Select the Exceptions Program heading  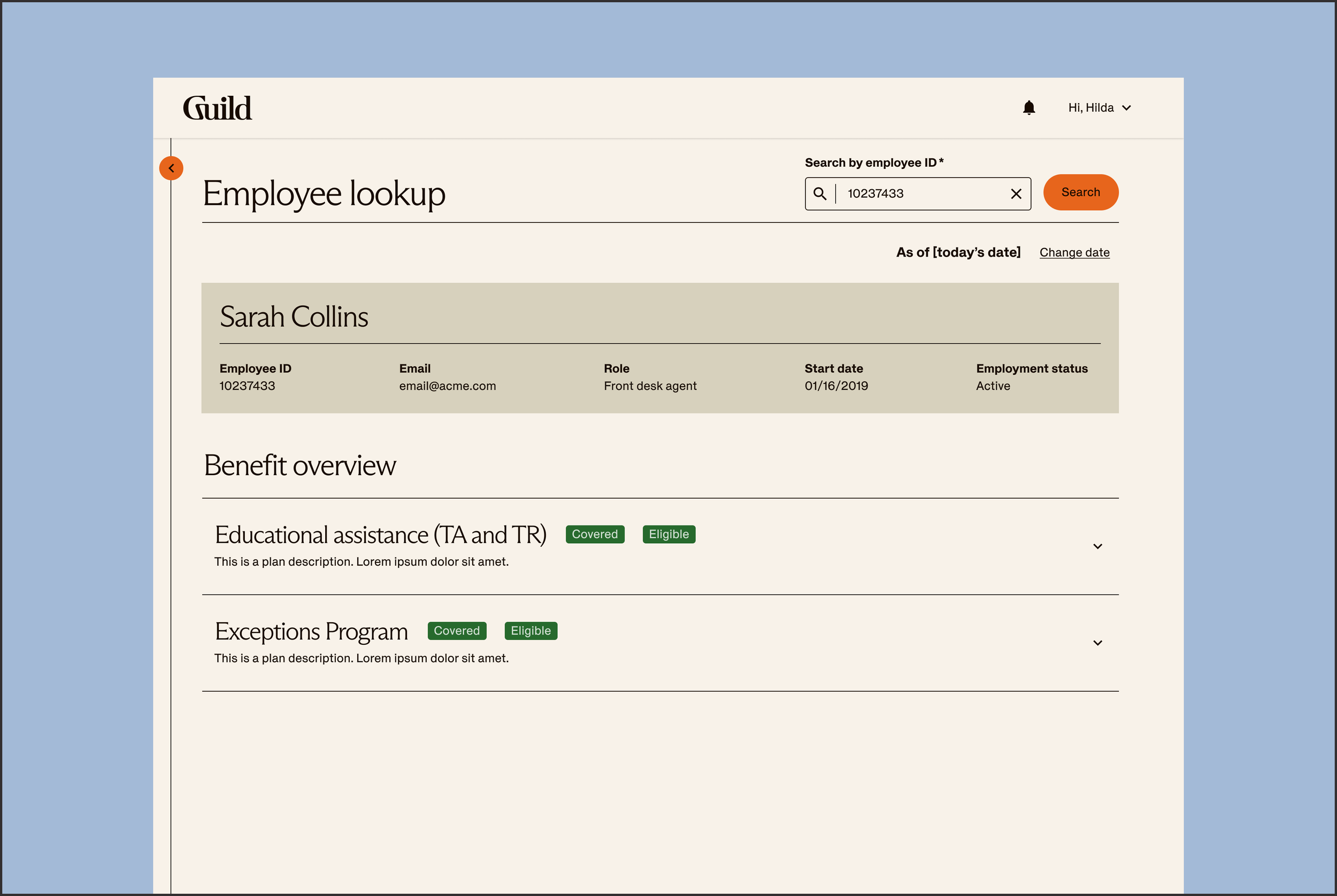coord(311,631)
